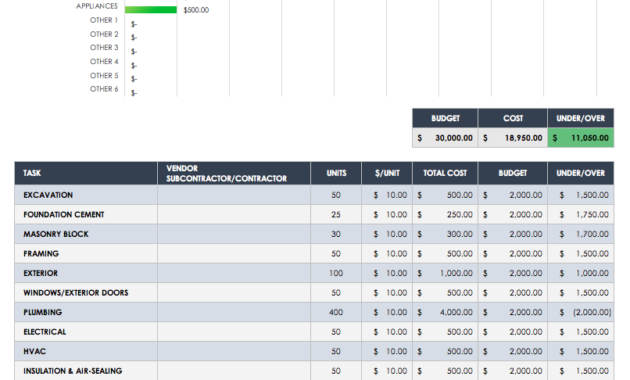
Task: Select the $18,950.00 total cost cell
Action: click(513, 138)
